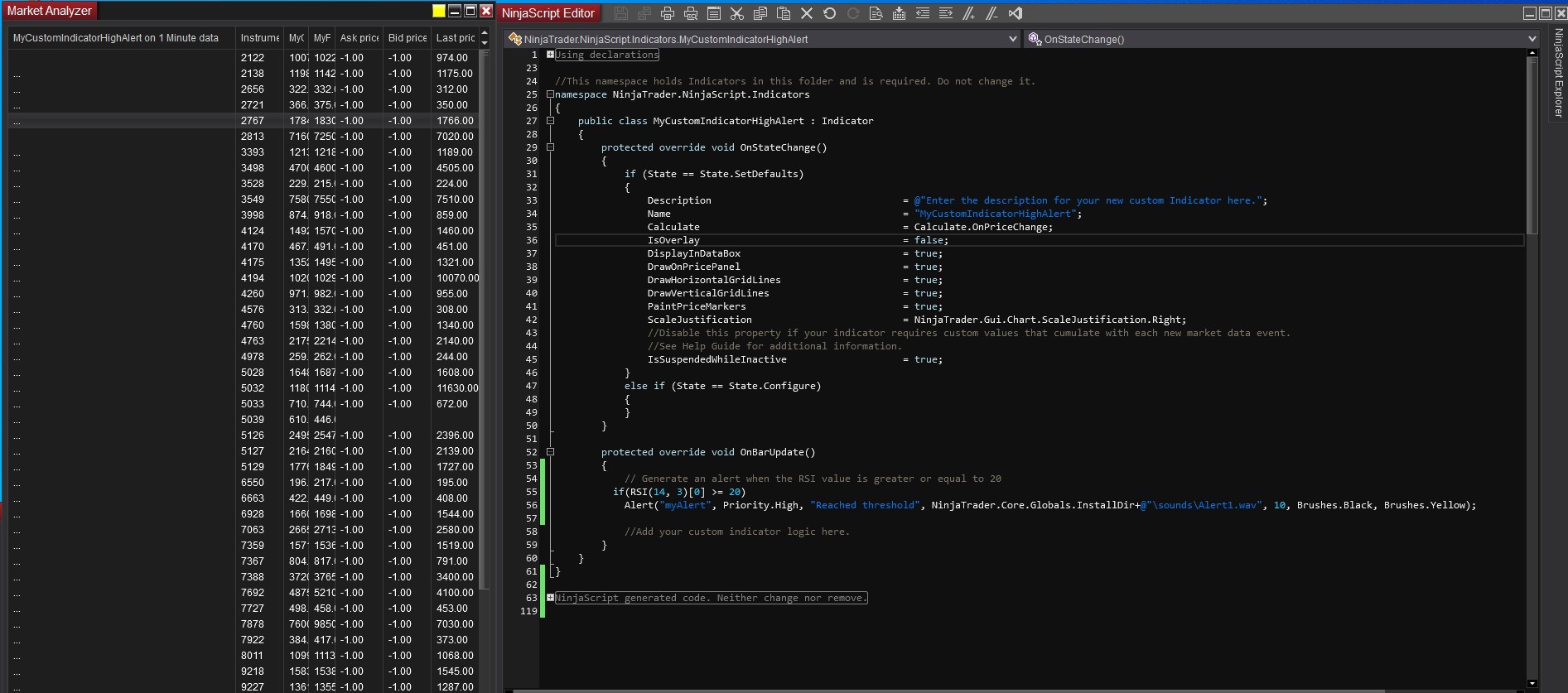Open the OnStateChange() member dropdown
Image resolution: width=1568 pixels, height=693 pixels.
click(x=1532, y=39)
